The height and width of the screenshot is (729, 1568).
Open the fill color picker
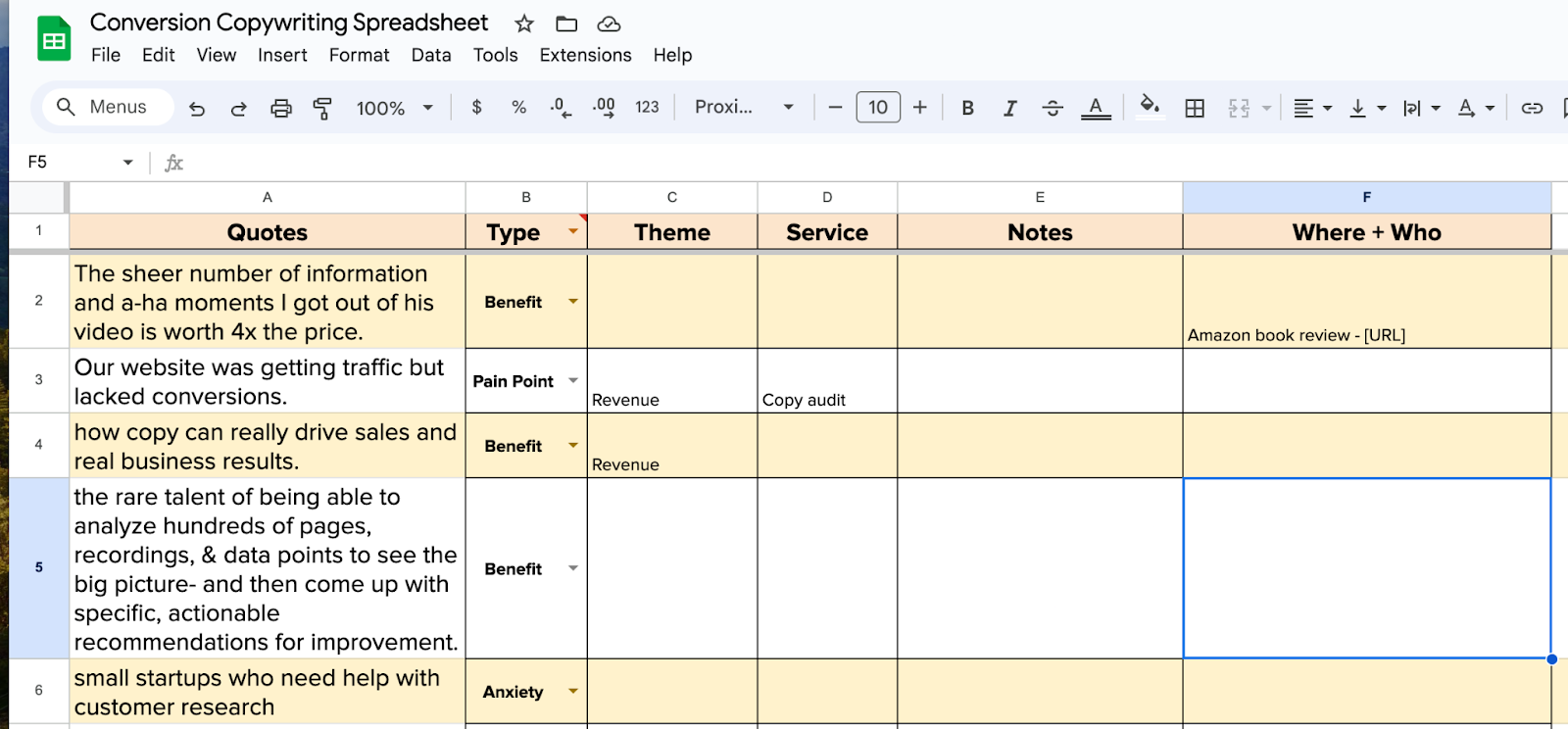coord(1150,106)
